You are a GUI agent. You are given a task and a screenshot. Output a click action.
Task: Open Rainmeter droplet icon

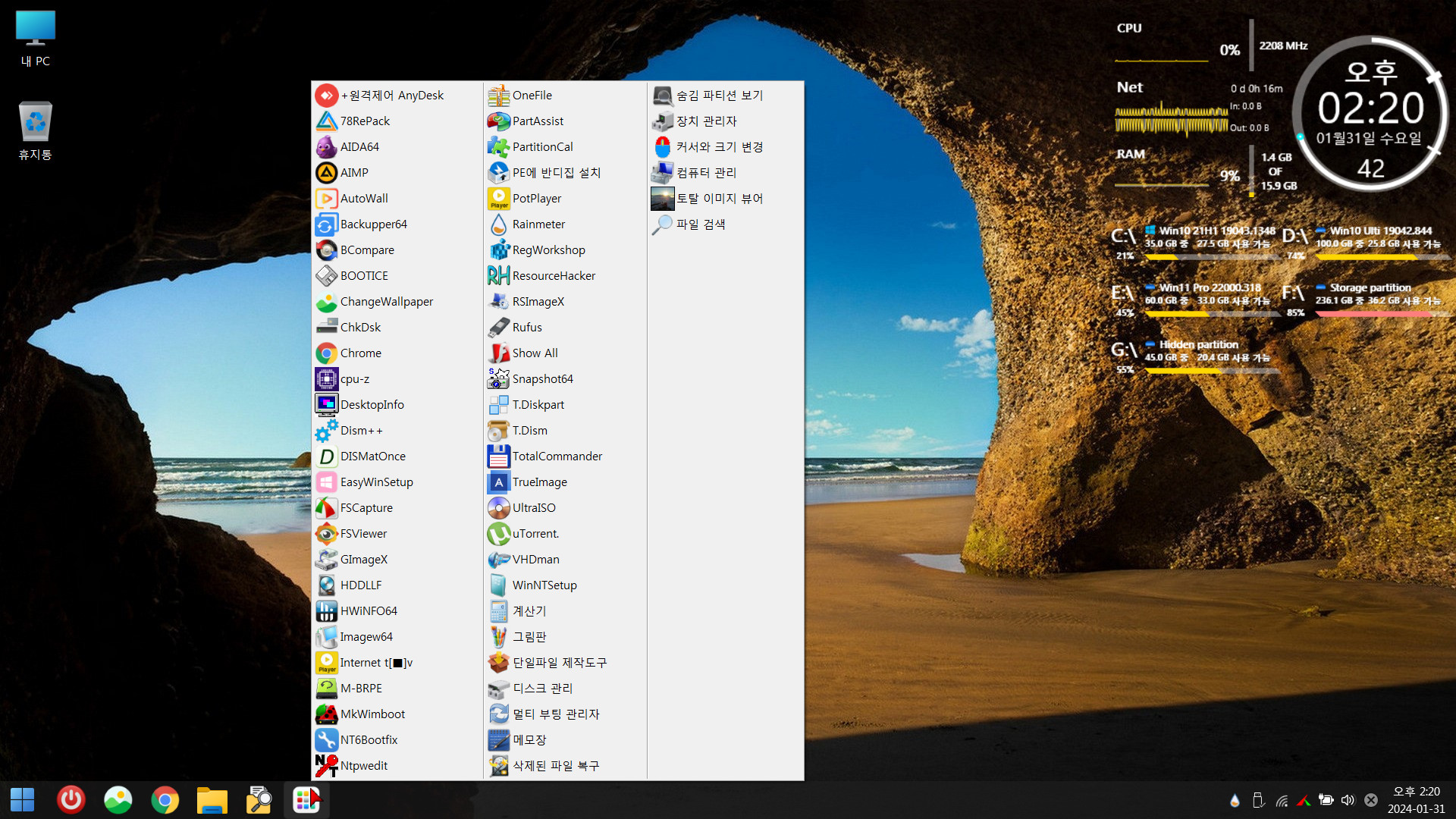pyautogui.click(x=498, y=224)
